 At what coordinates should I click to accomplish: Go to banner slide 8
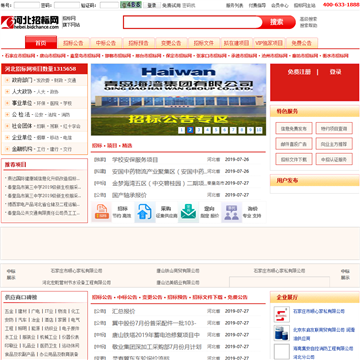tap(242, 130)
